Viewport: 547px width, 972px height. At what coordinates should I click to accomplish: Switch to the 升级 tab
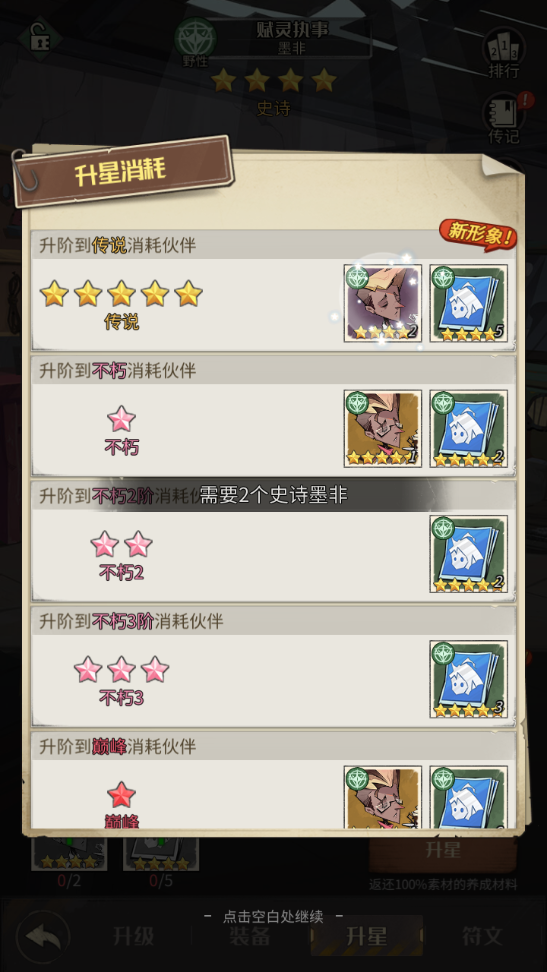coord(134,936)
